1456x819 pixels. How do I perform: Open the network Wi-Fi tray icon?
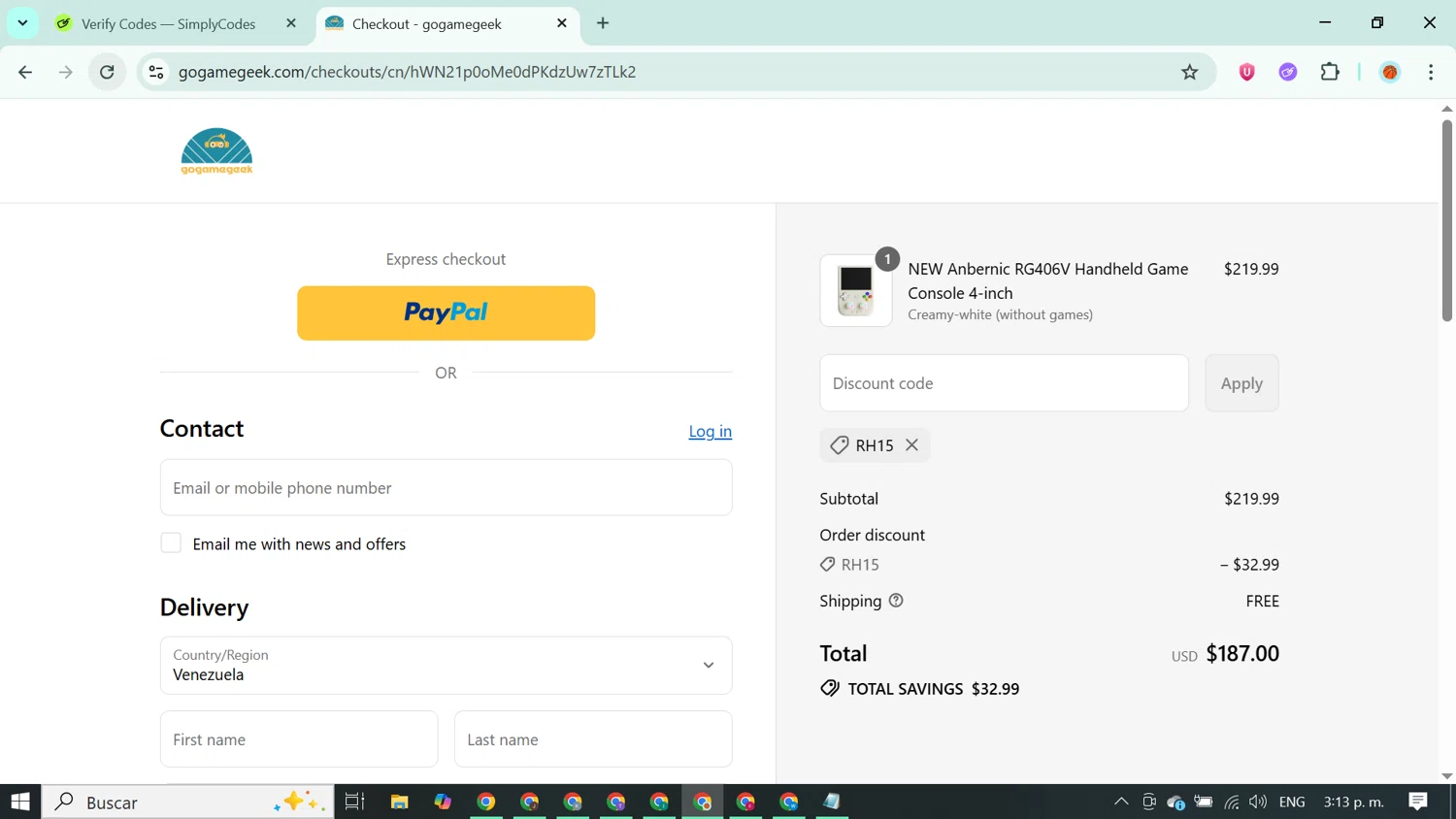(x=1231, y=802)
